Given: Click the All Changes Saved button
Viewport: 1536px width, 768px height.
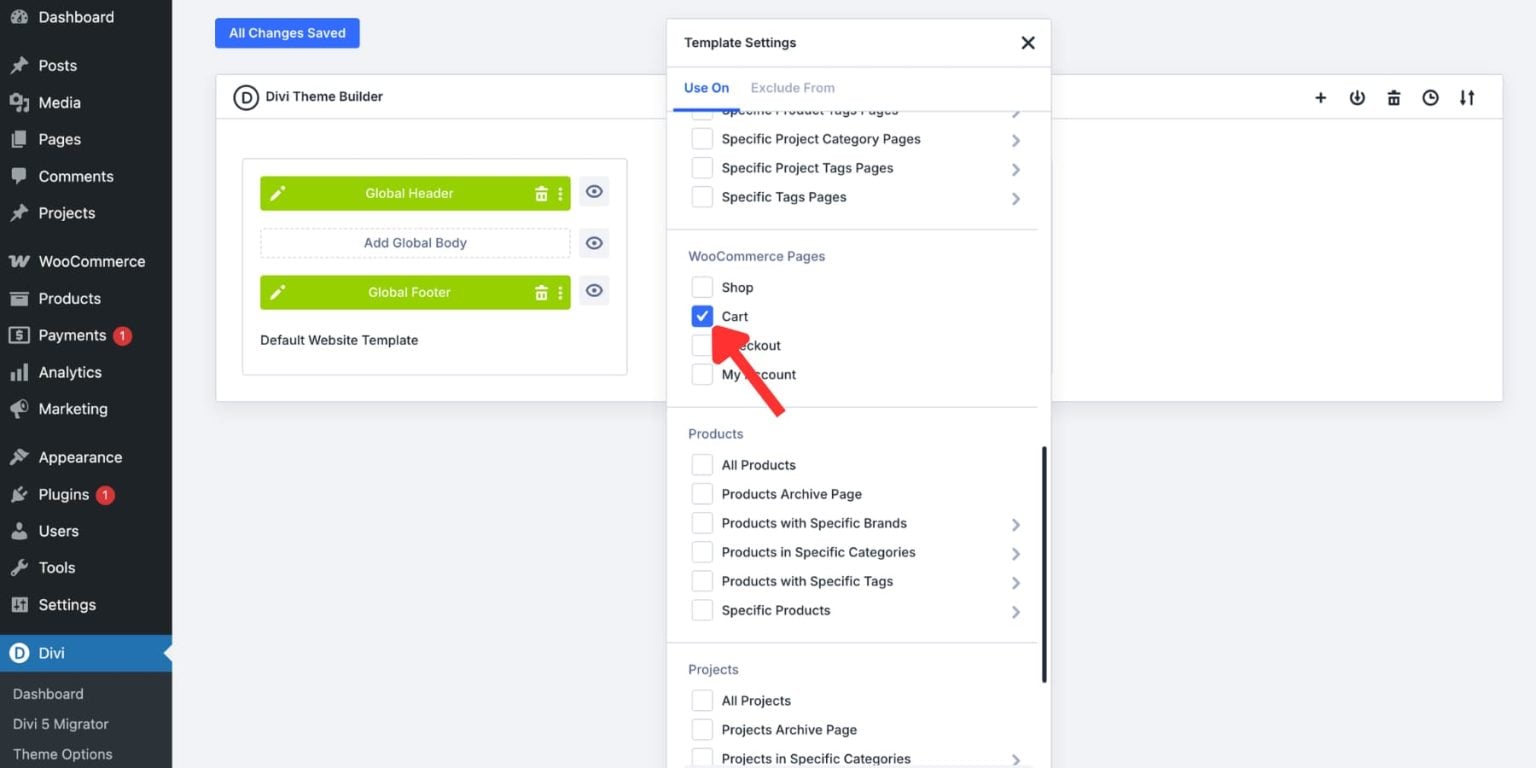Looking at the screenshot, I should pyautogui.click(x=287, y=33).
